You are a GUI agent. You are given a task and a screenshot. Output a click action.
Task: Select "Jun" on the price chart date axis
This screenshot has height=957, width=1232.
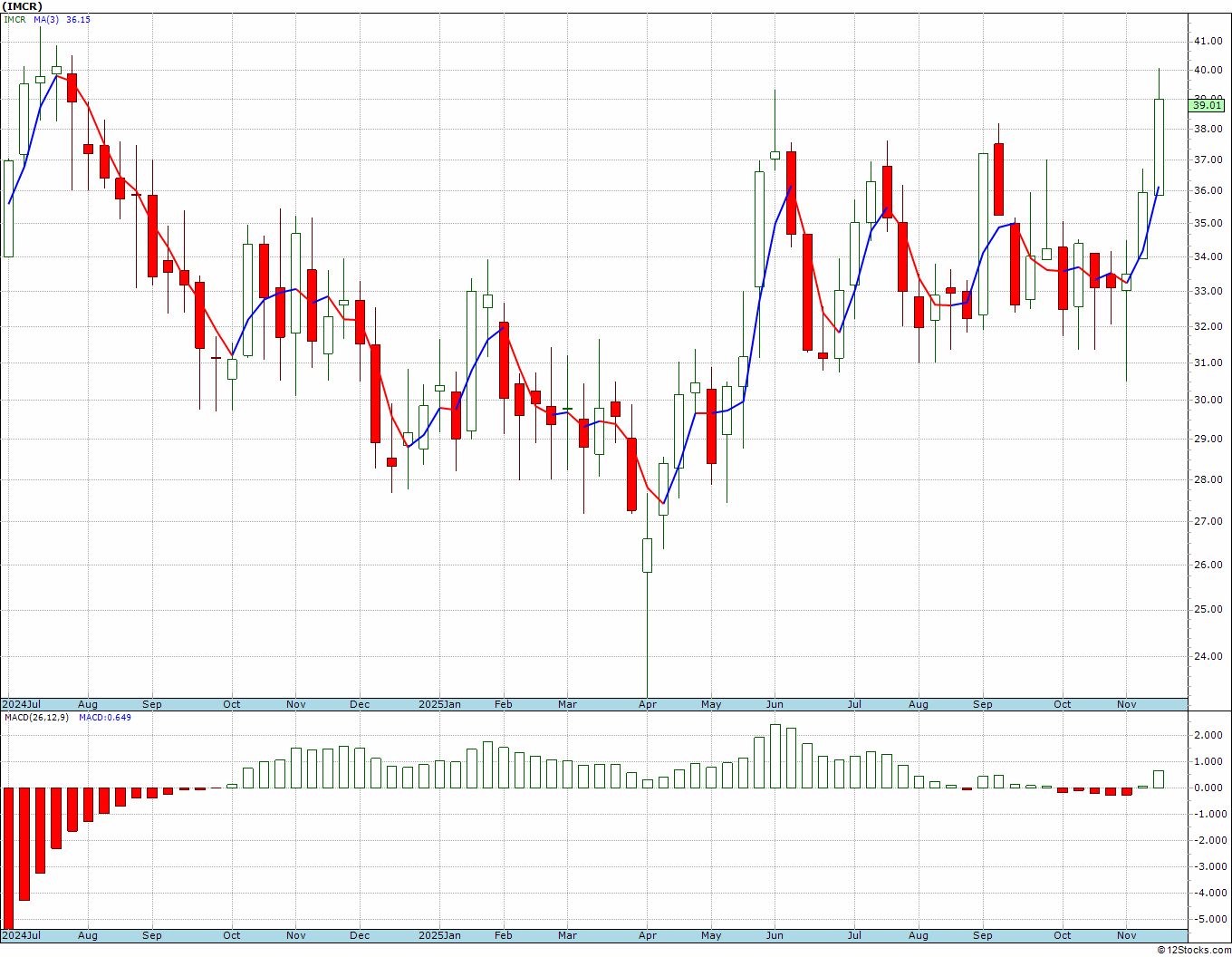click(x=775, y=704)
